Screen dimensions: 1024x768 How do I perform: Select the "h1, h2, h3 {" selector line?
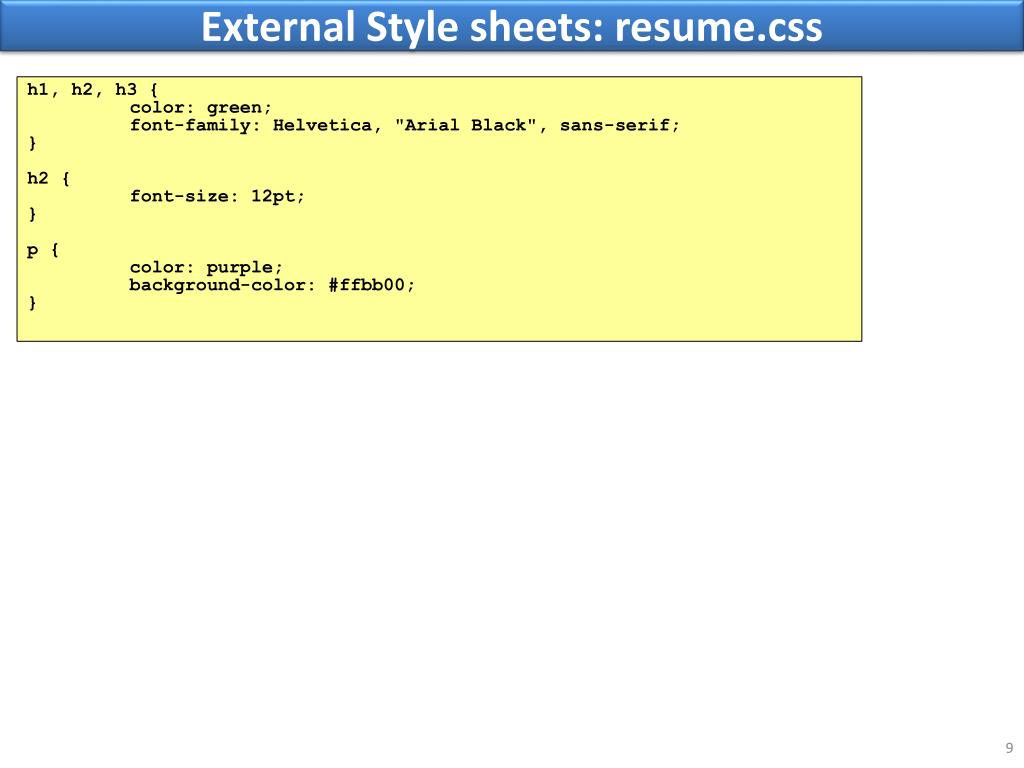(92, 89)
